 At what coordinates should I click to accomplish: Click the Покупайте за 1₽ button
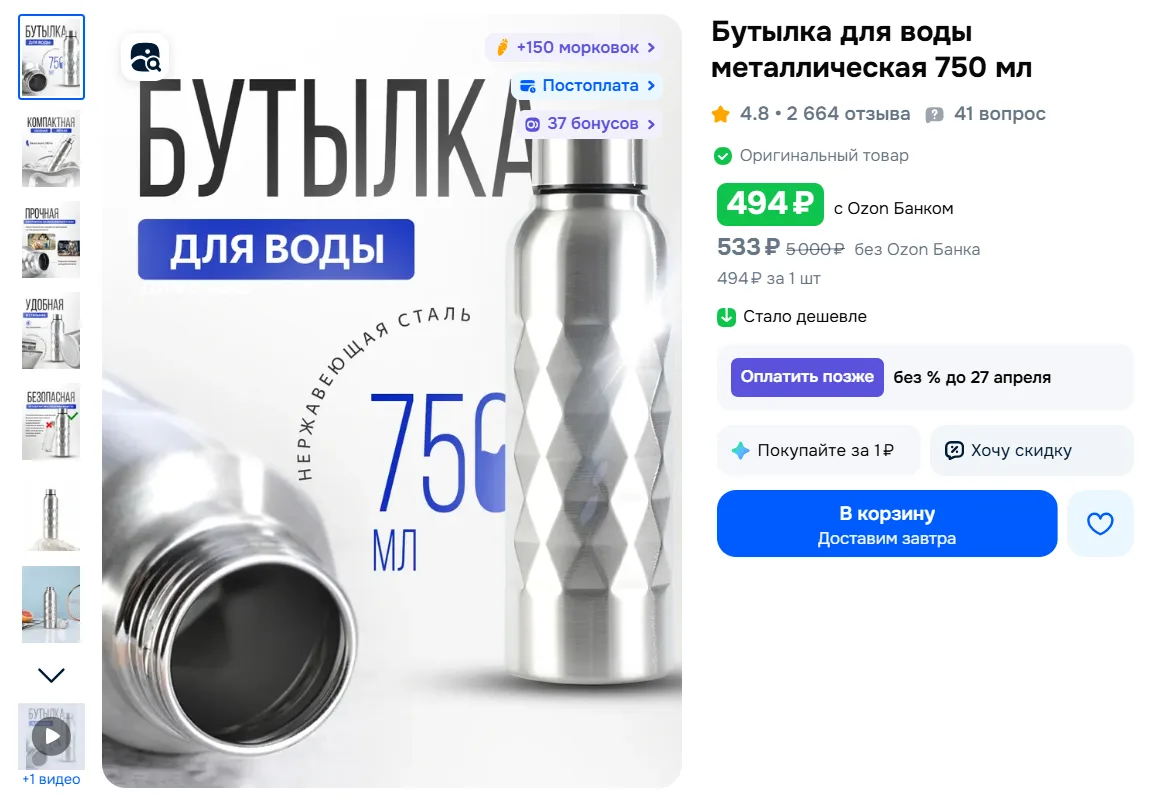(x=818, y=450)
